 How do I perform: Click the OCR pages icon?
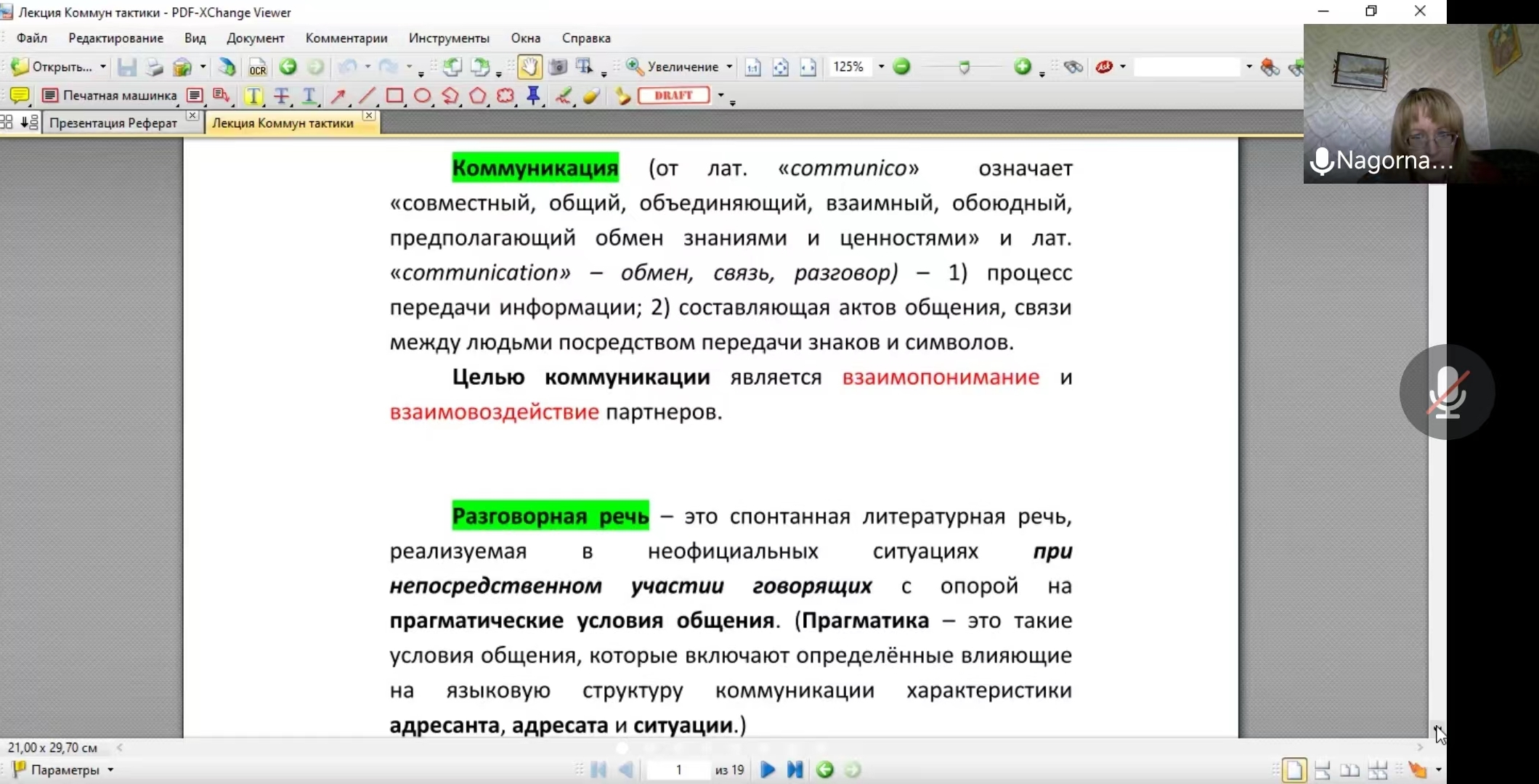click(258, 68)
